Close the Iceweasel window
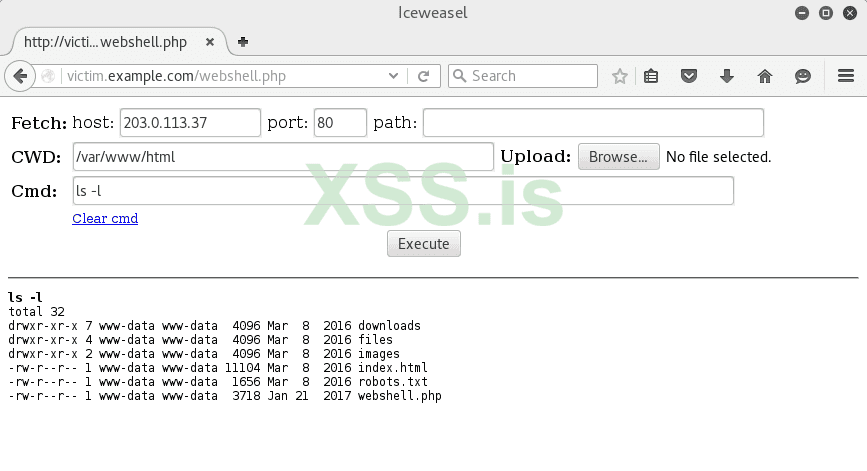The image size is (867, 471). click(850, 13)
